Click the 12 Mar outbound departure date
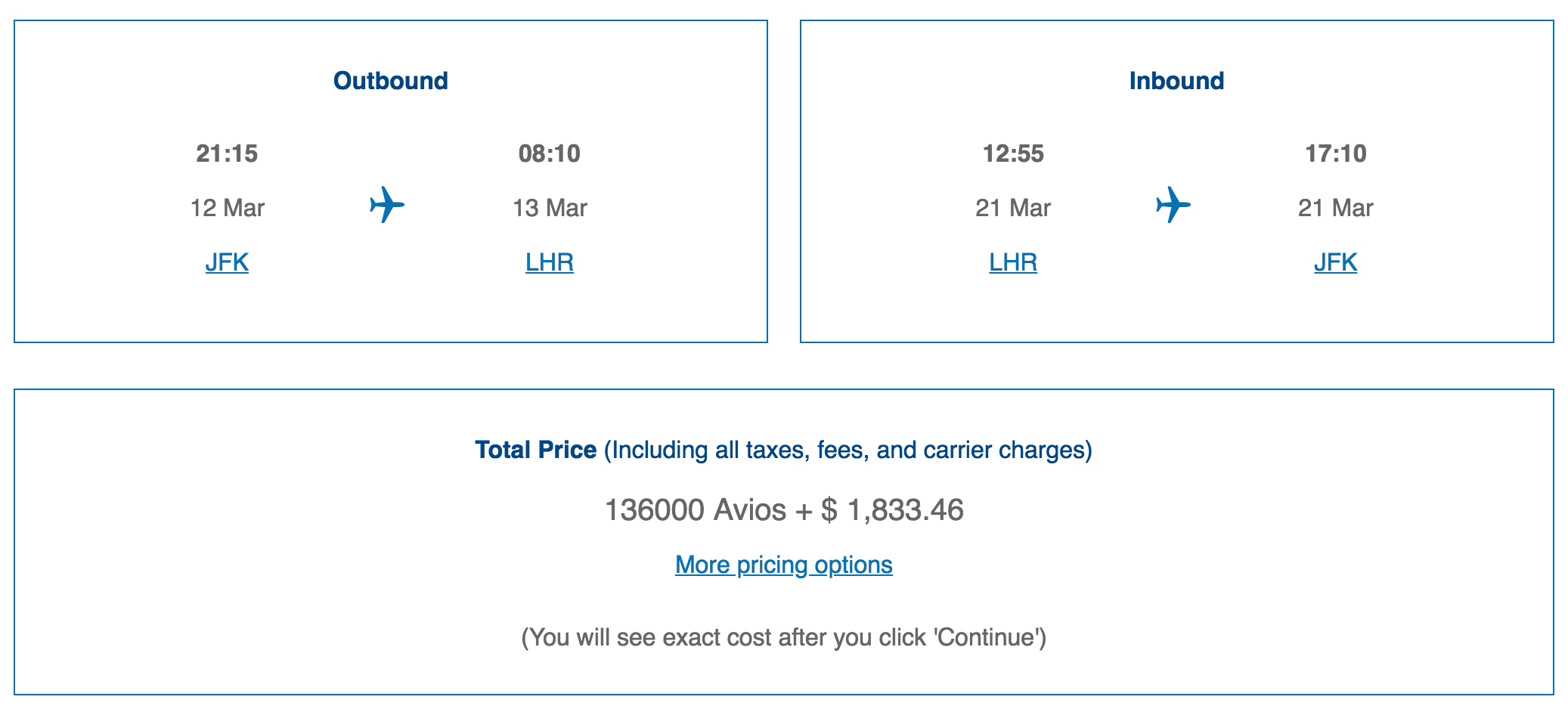Screen dimensions: 1568x709 click(x=227, y=208)
